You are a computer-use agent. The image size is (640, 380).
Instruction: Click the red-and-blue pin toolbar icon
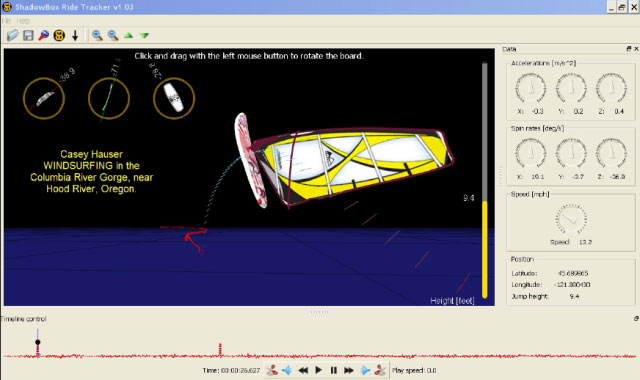(43, 36)
